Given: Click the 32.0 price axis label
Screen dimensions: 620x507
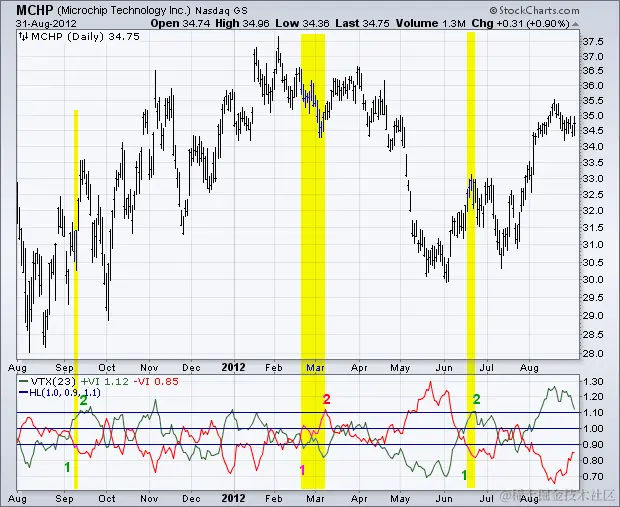Looking at the screenshot, I should [x=592, y=211].
